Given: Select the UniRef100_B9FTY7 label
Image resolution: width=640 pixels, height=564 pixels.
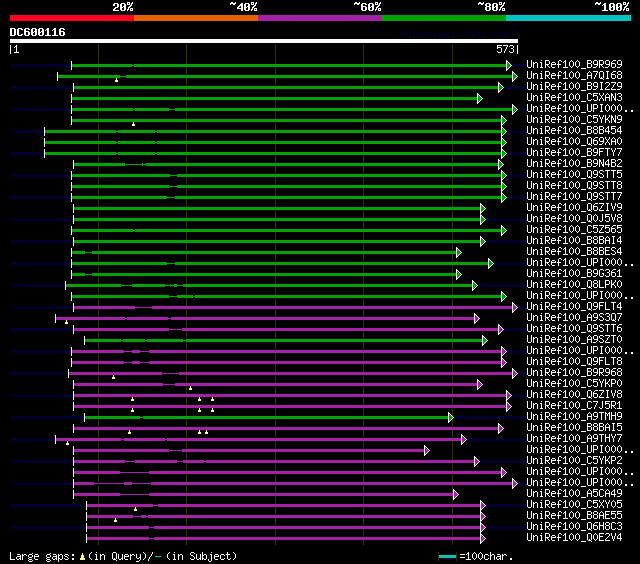Looking at the screenshot, I should tap(574, 153).
